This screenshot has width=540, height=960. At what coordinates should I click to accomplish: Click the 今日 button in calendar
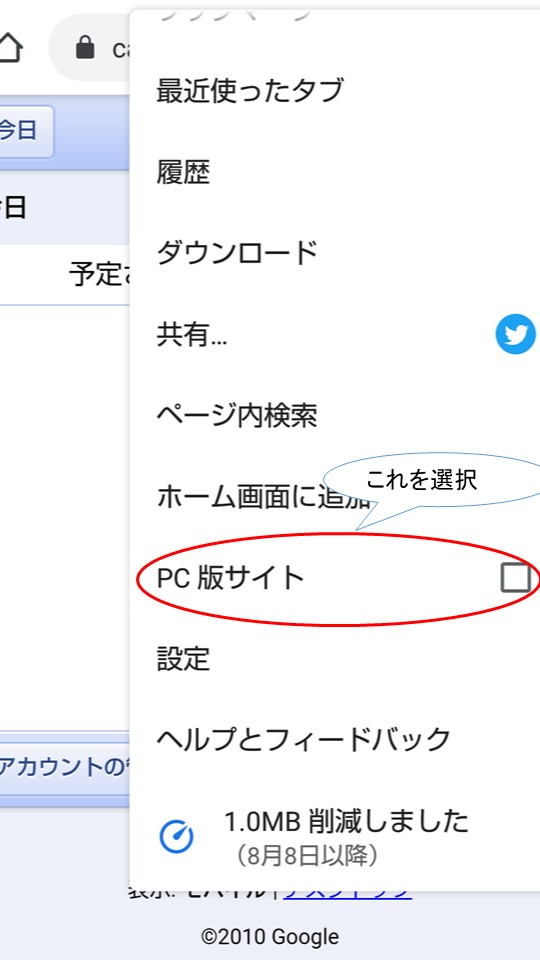pyautogui.click(x=26, y=131)
